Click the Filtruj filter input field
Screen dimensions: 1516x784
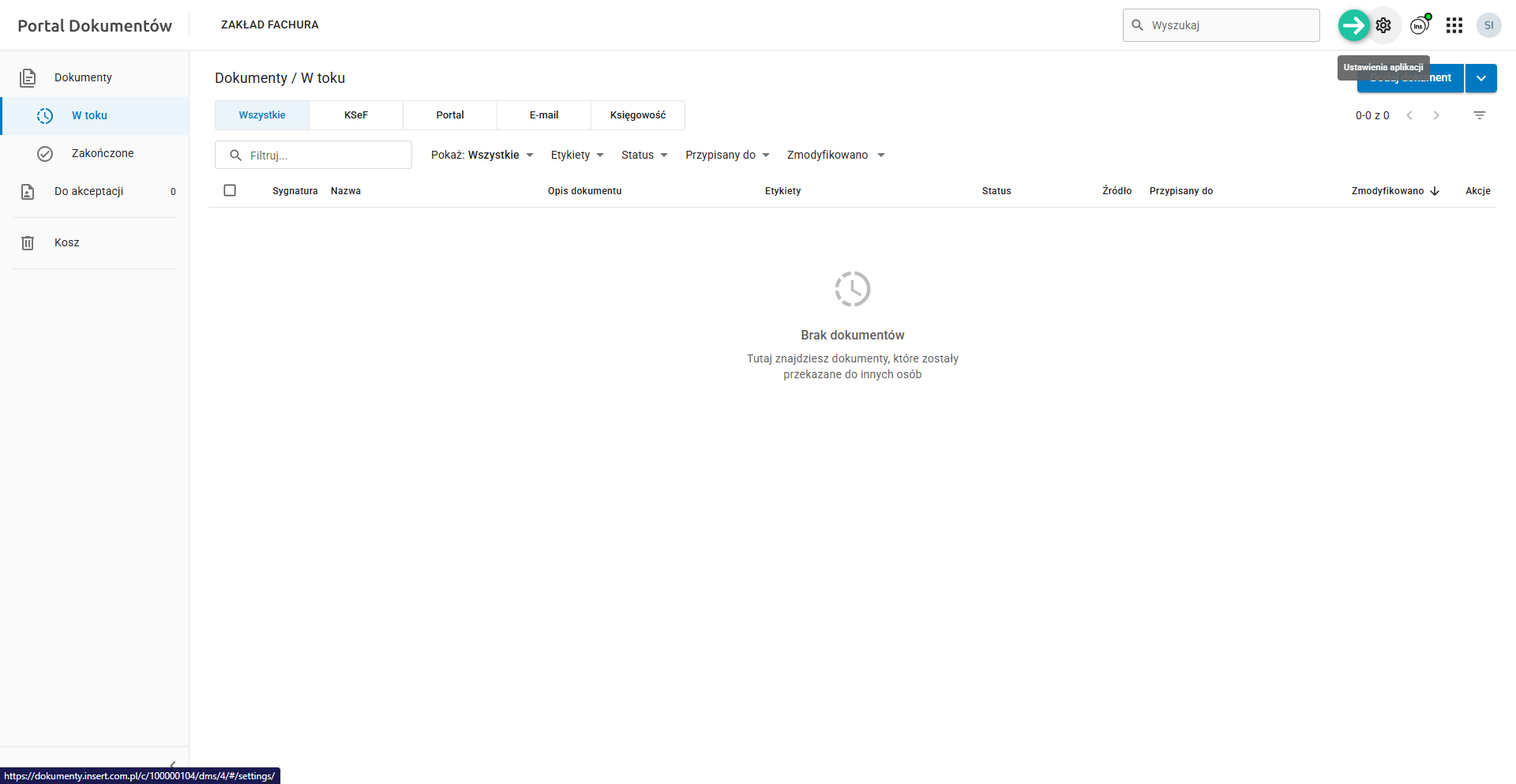324,156
